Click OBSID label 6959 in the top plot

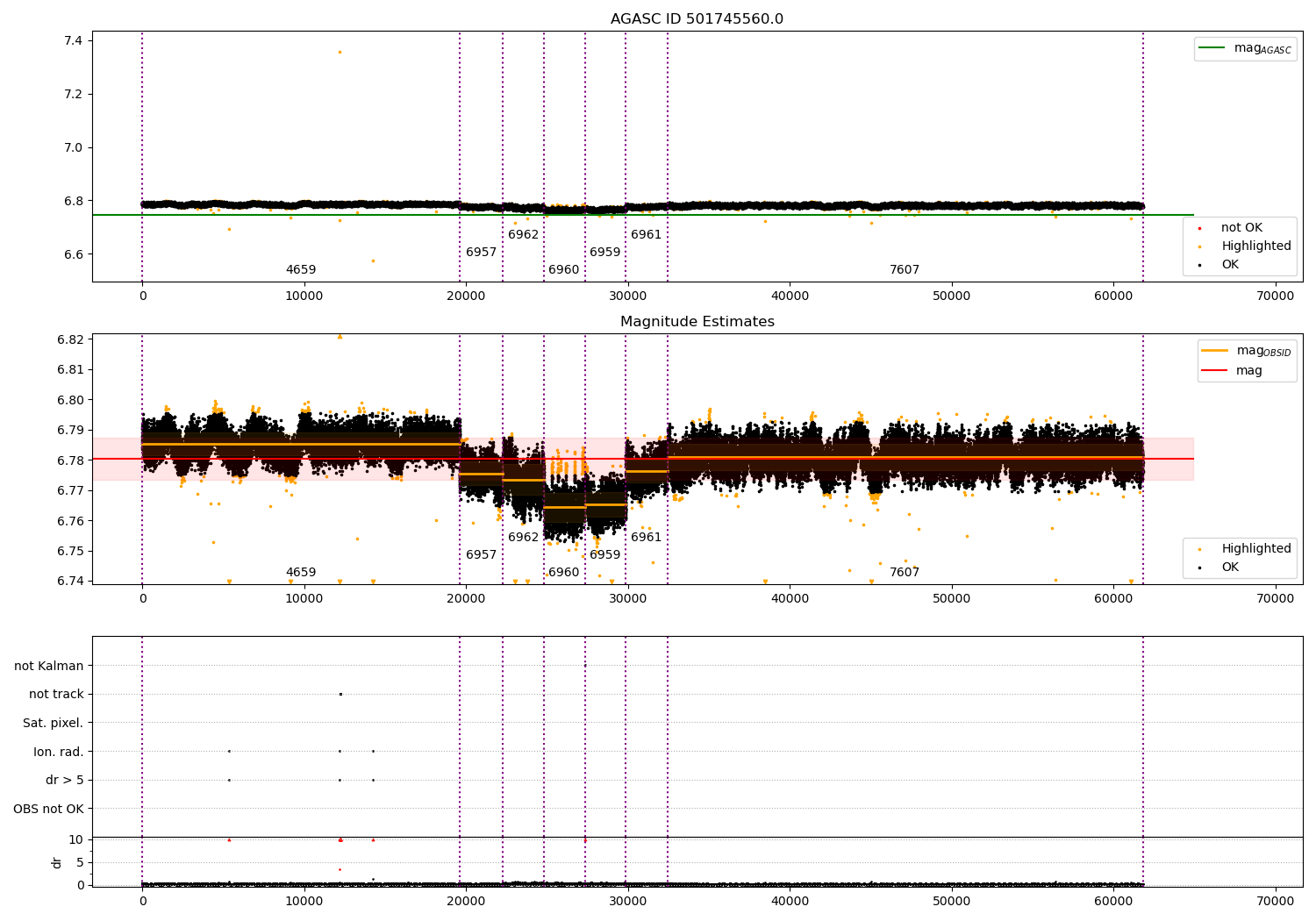[605, 253]
